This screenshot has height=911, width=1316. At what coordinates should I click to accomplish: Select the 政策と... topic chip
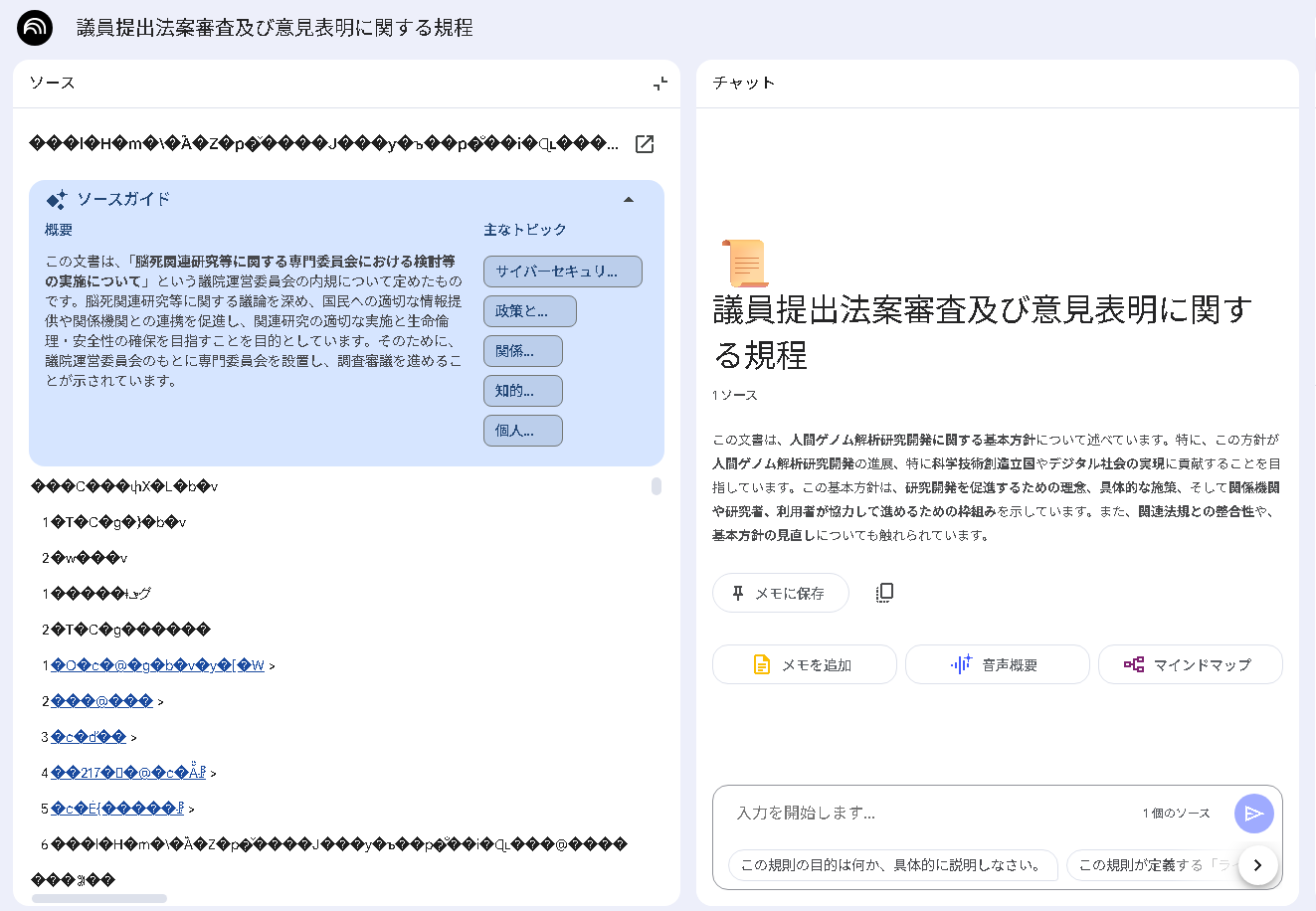530,311
